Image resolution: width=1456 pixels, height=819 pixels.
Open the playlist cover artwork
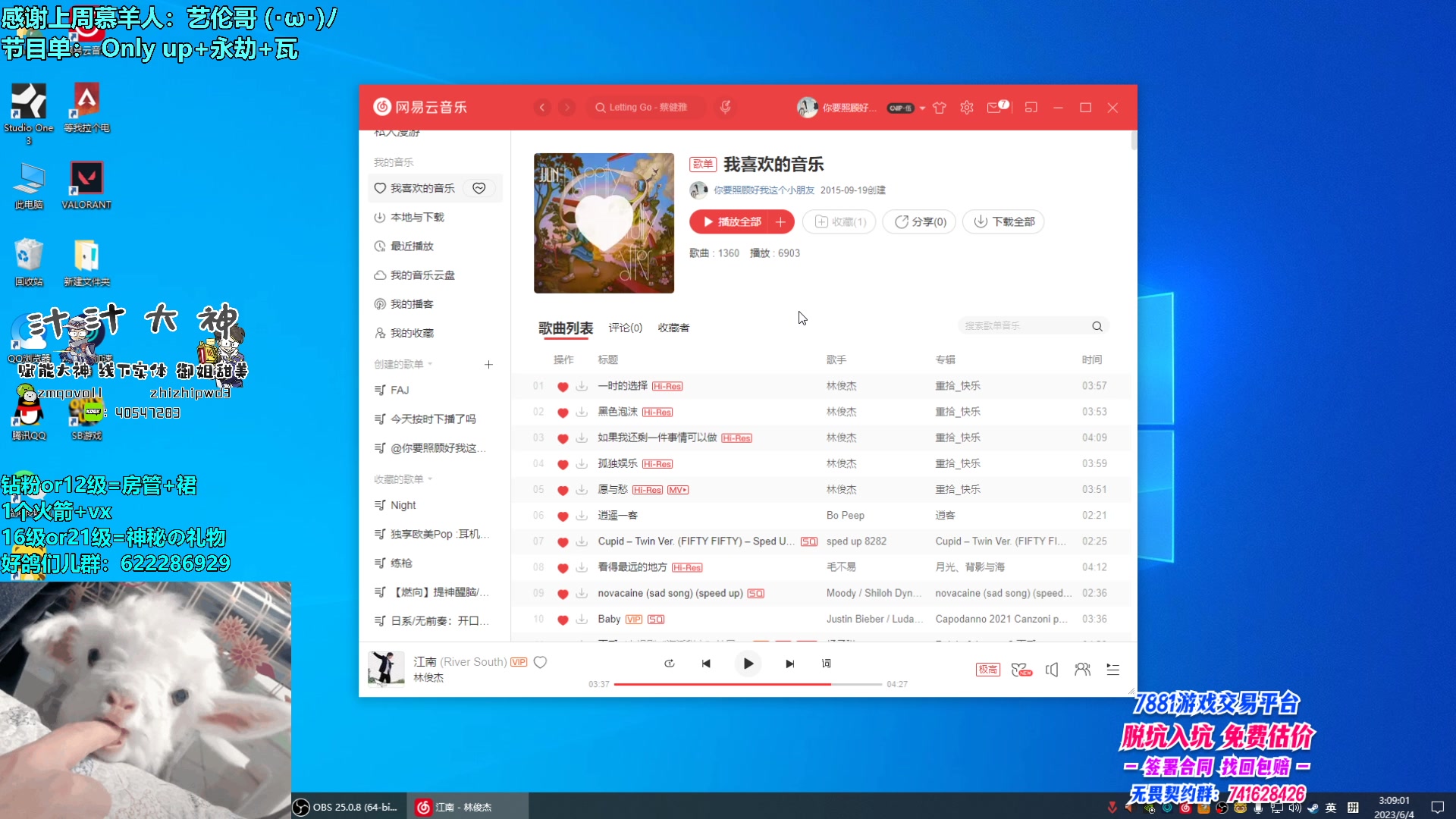click(604, 224)
